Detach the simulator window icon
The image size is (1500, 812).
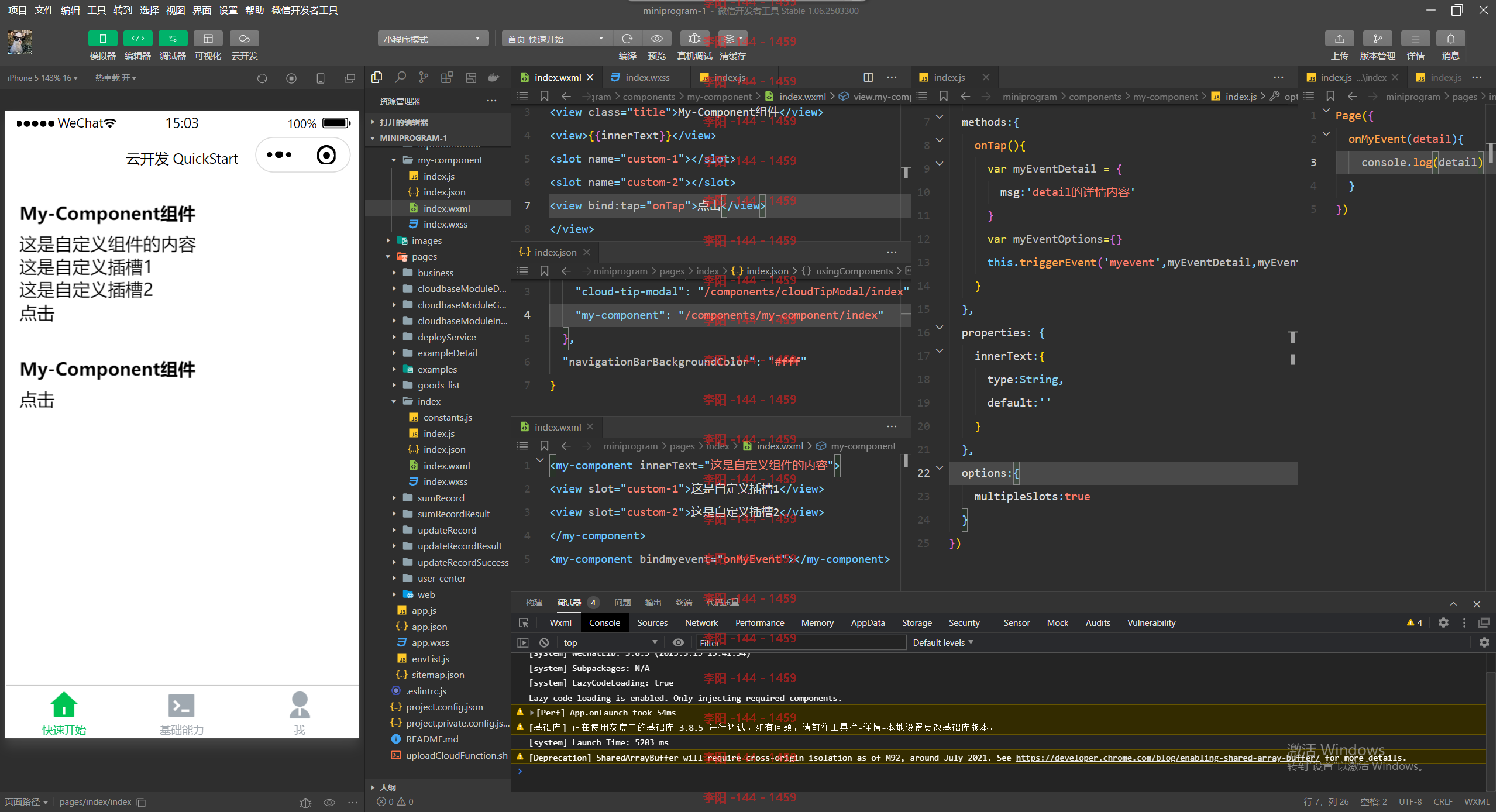click(350, 78)
